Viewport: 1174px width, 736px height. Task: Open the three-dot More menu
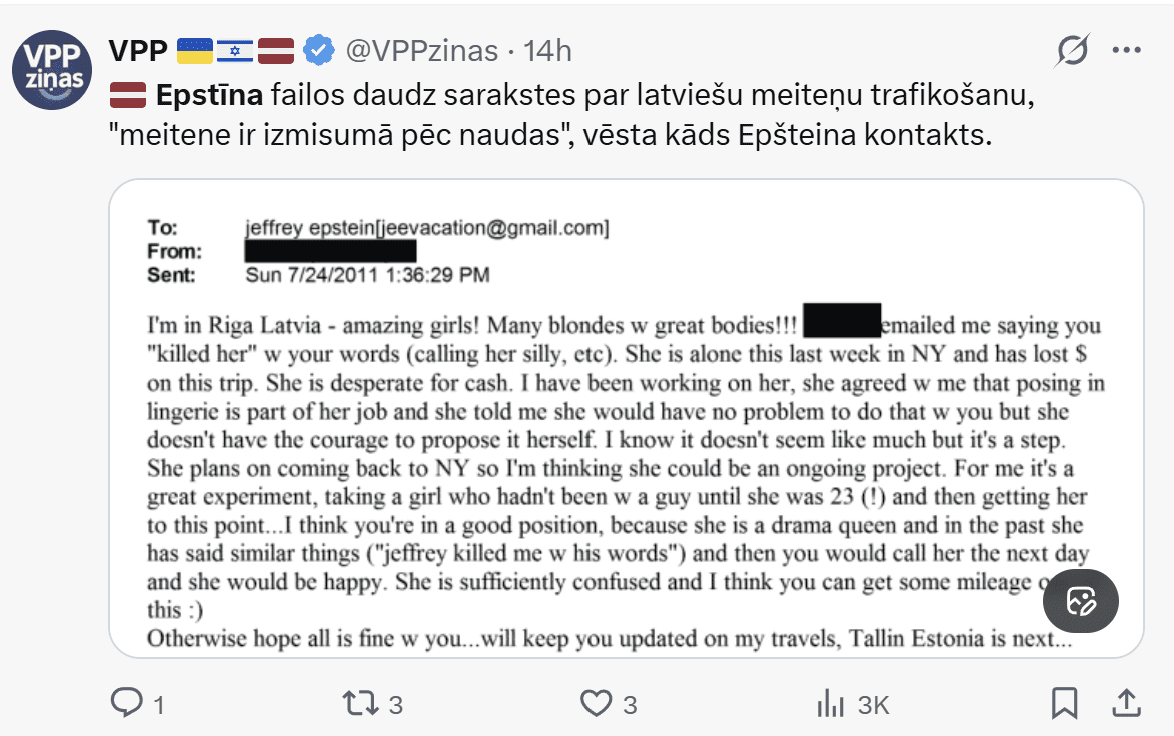[x=1127, y=49]
